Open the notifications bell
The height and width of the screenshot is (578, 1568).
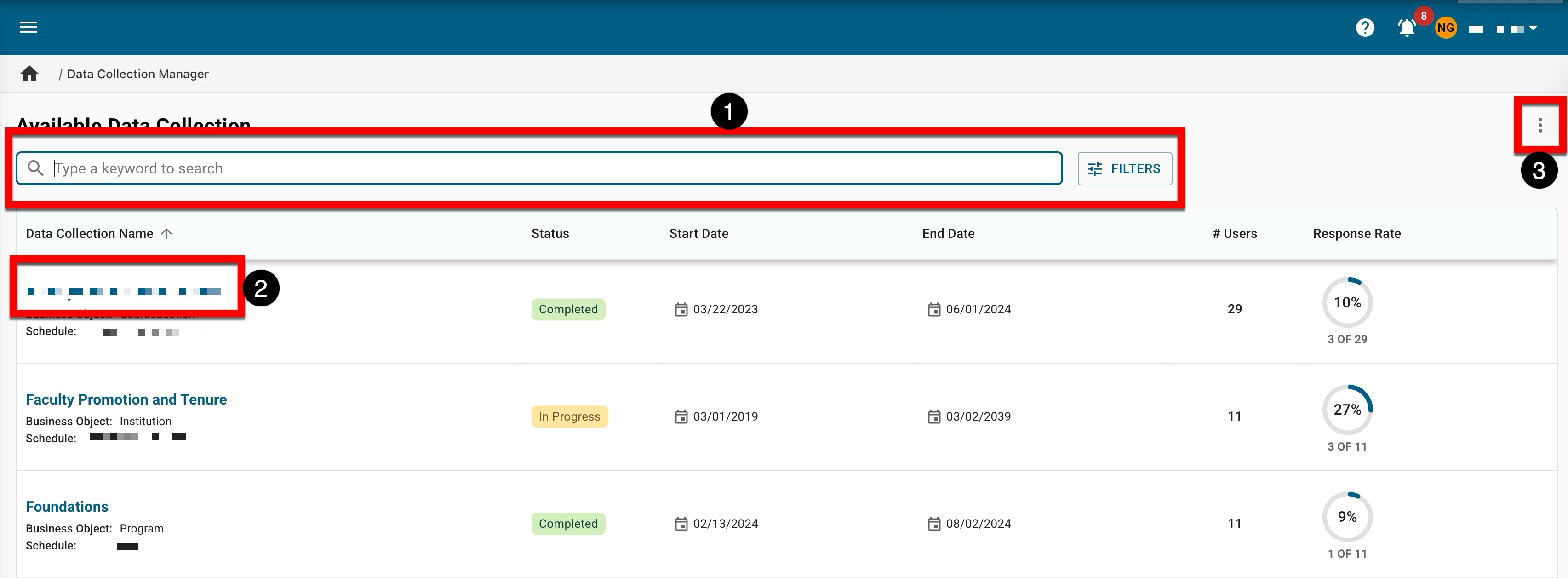coord(1406,28)
